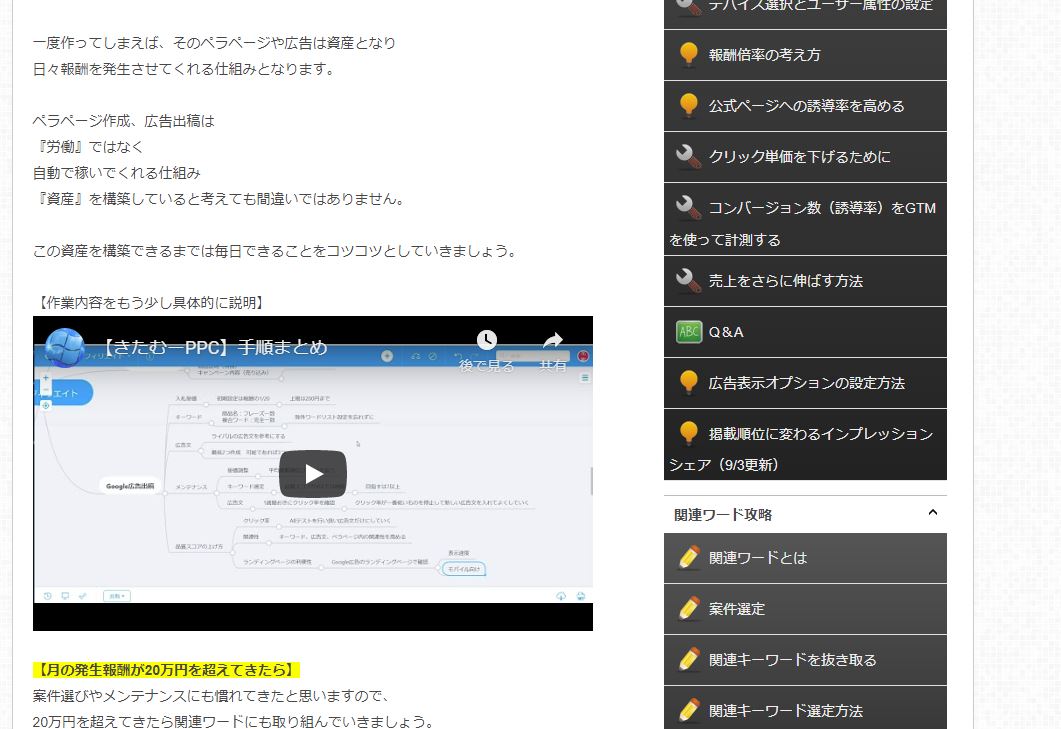Open 関連キーワードを抜き取る sidebar item
The image size is (1061, 729).
(x=792, y=660)
